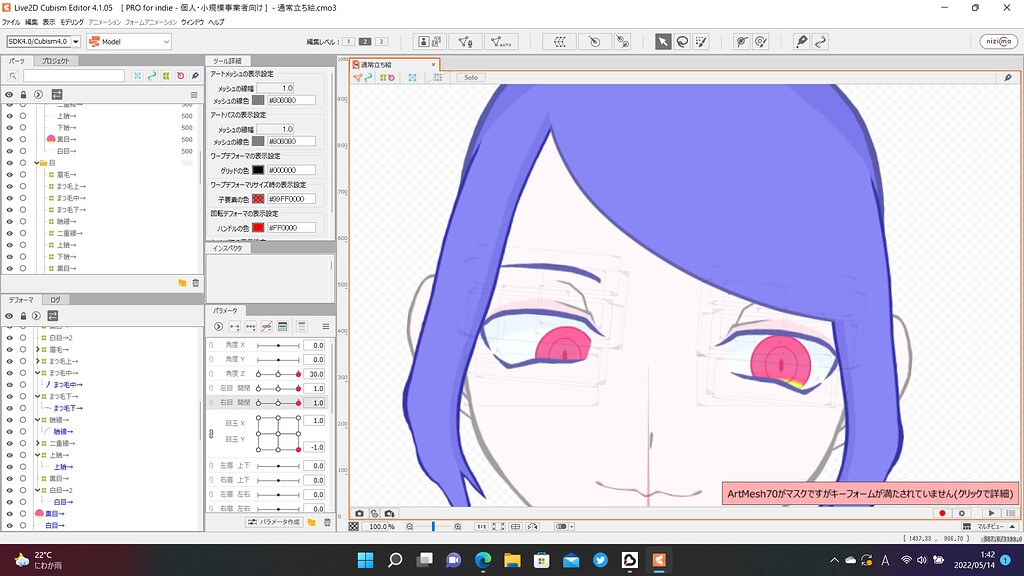Open the Model workspace dropdown

click(129, 41)
